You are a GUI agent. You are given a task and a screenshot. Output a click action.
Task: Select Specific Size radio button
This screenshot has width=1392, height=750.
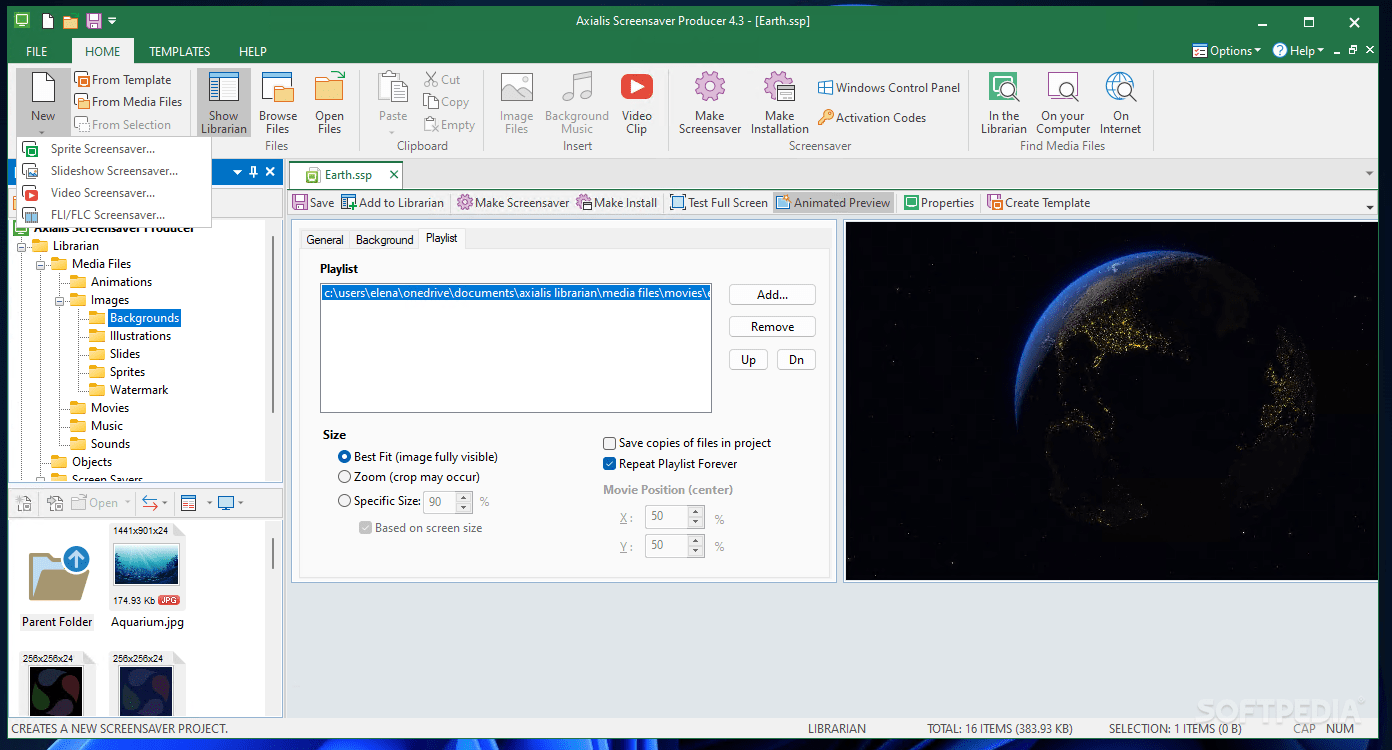pyautogui.click(x=345, y=501)
